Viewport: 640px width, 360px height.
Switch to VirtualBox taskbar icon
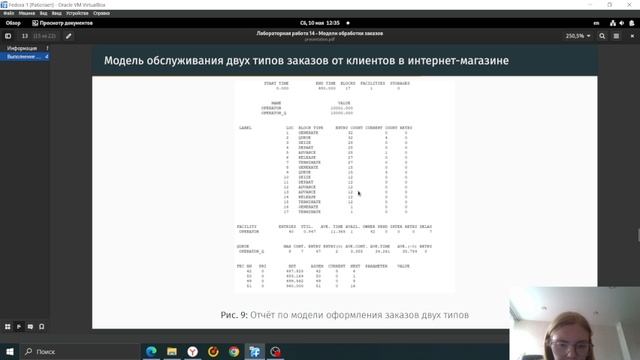(x=255, y=351)
